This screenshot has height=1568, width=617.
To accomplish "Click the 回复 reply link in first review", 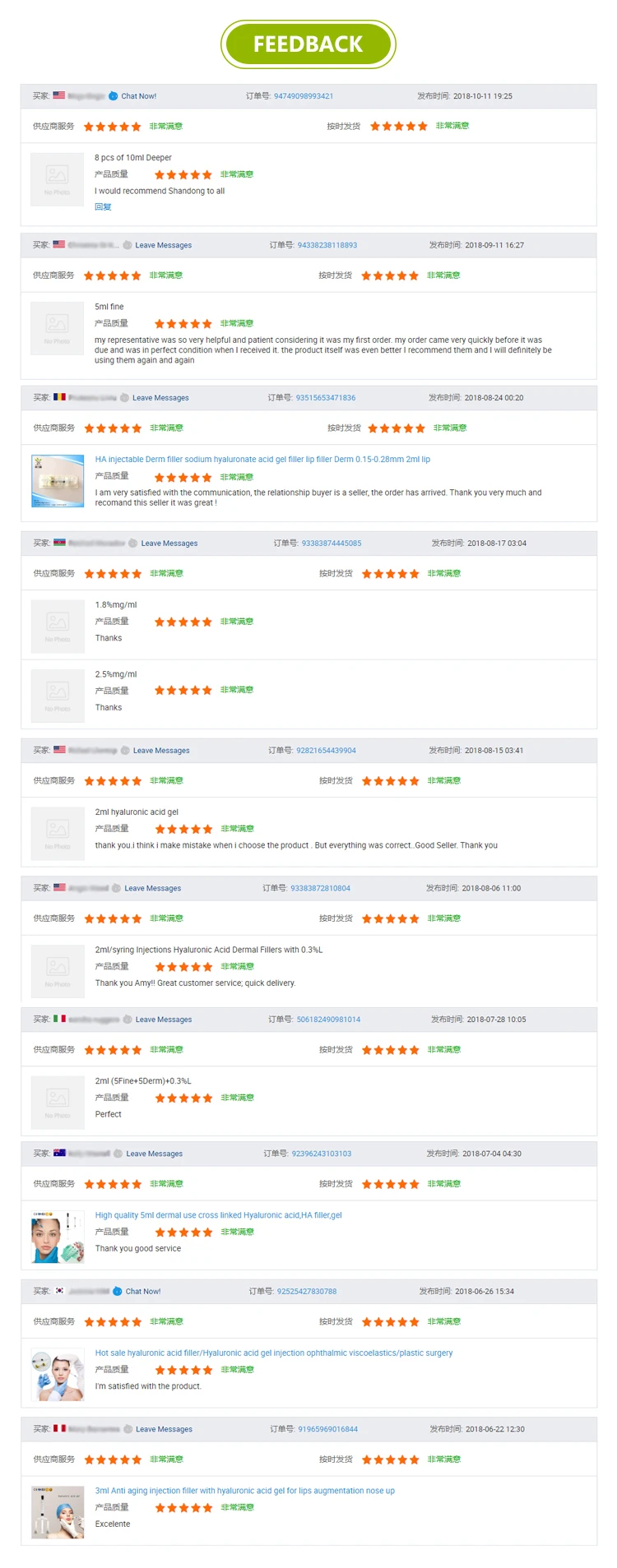I will coord(103,207).
